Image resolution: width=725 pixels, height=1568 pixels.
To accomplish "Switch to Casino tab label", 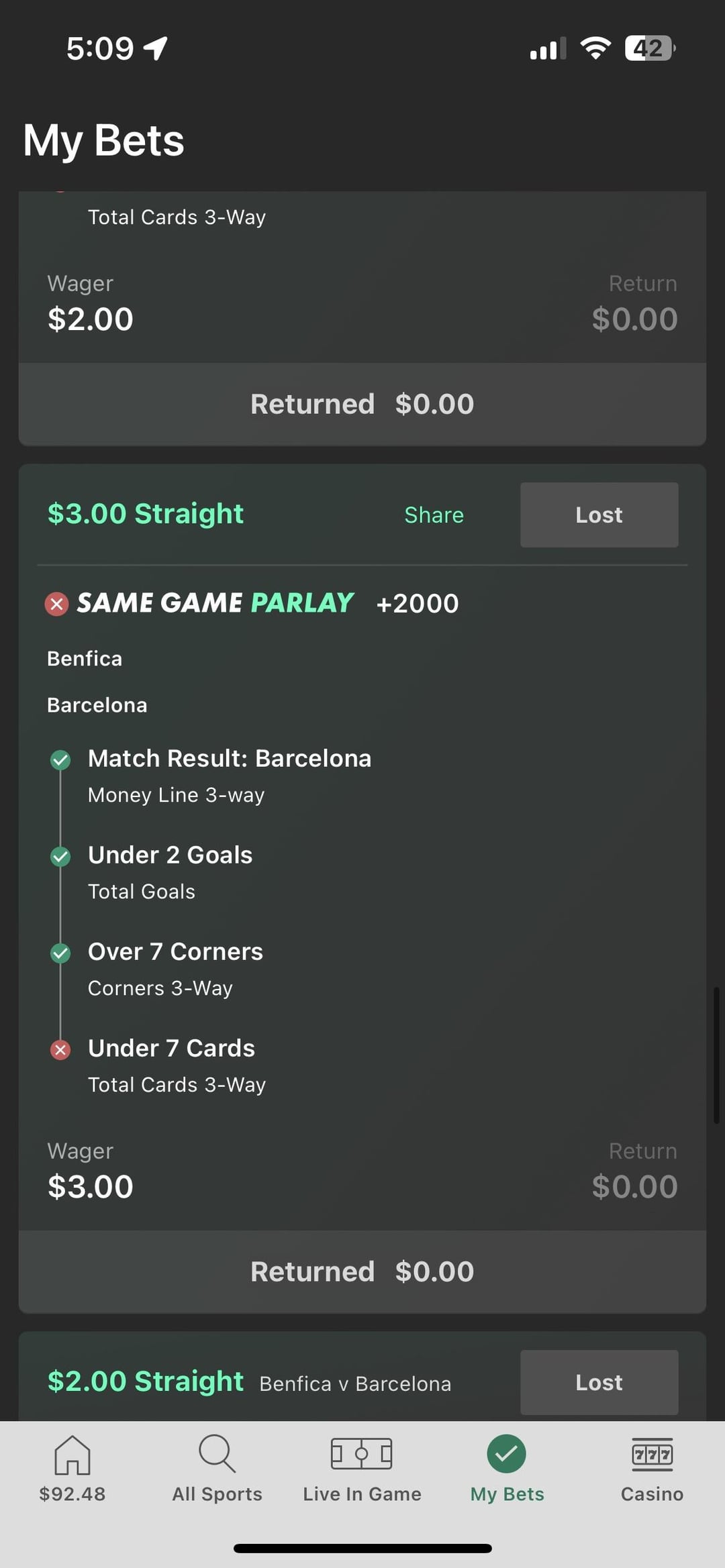I will (652, 1494).
